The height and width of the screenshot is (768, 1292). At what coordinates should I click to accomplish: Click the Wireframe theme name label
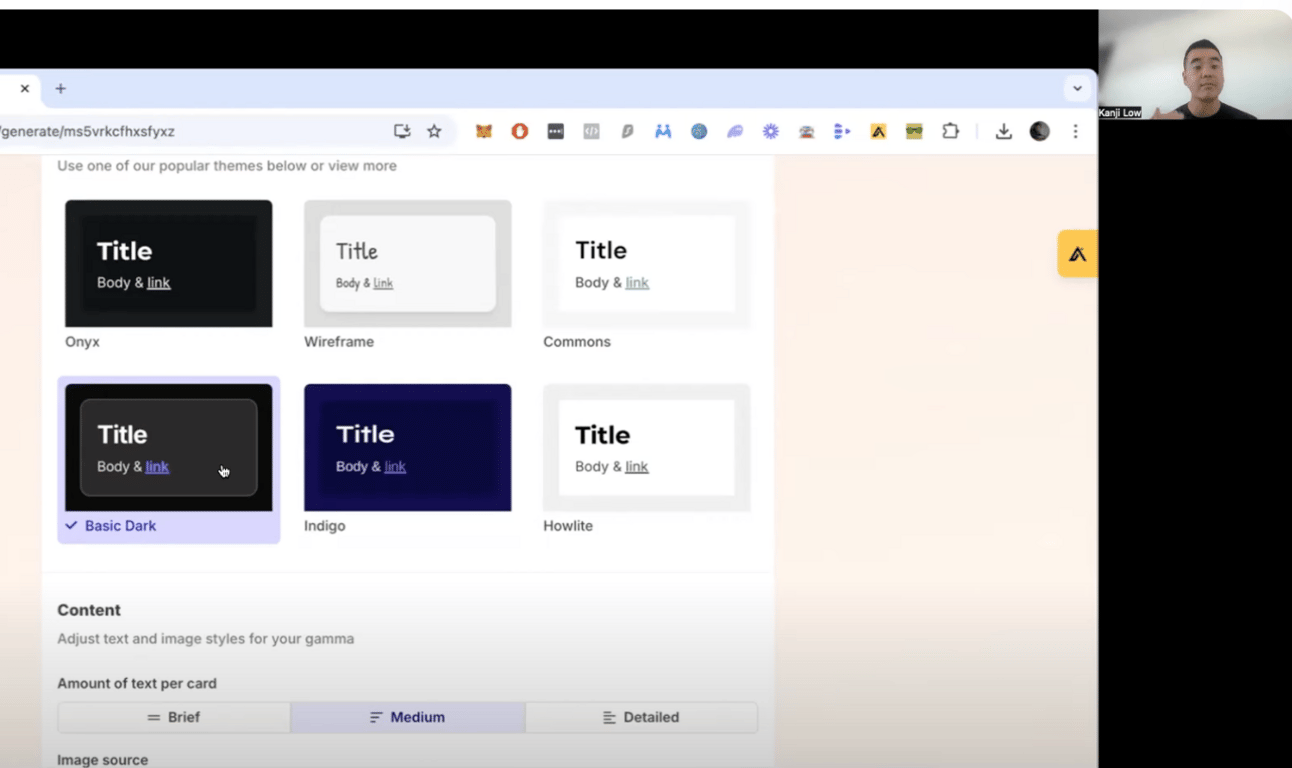(x=339, y=342)
